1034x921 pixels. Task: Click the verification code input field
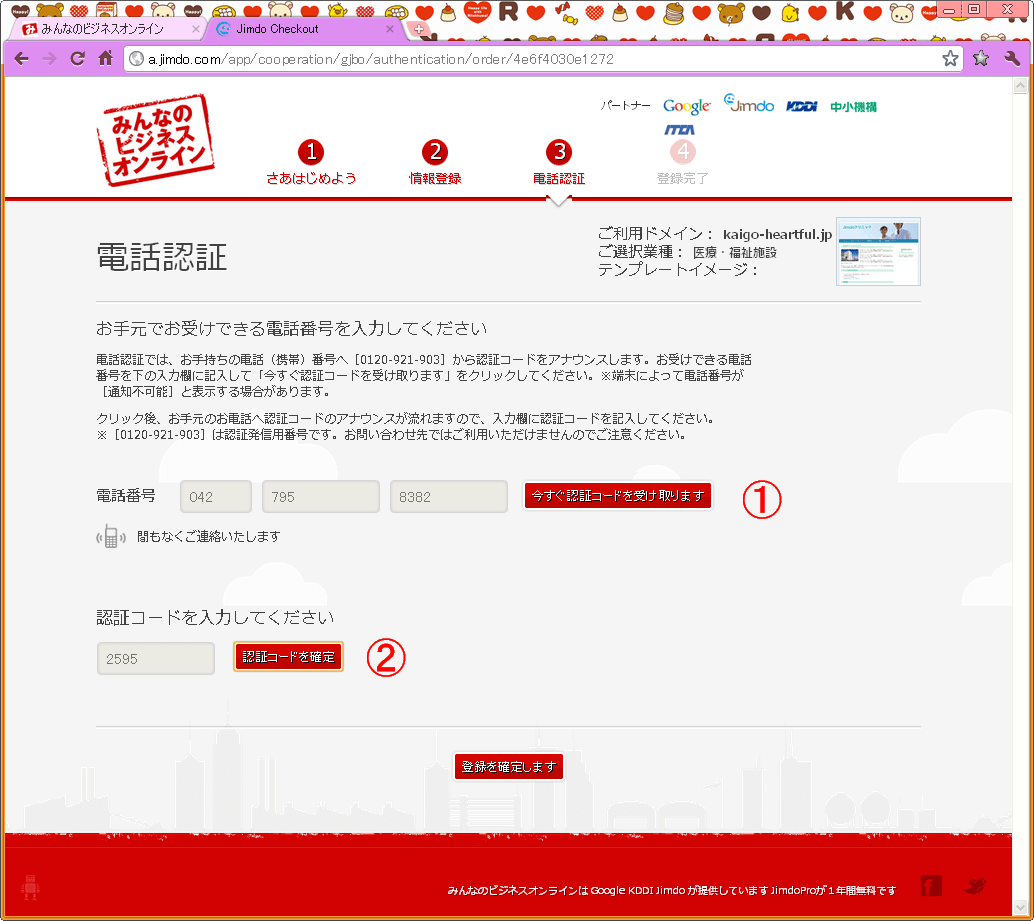[x=156, y=658]
